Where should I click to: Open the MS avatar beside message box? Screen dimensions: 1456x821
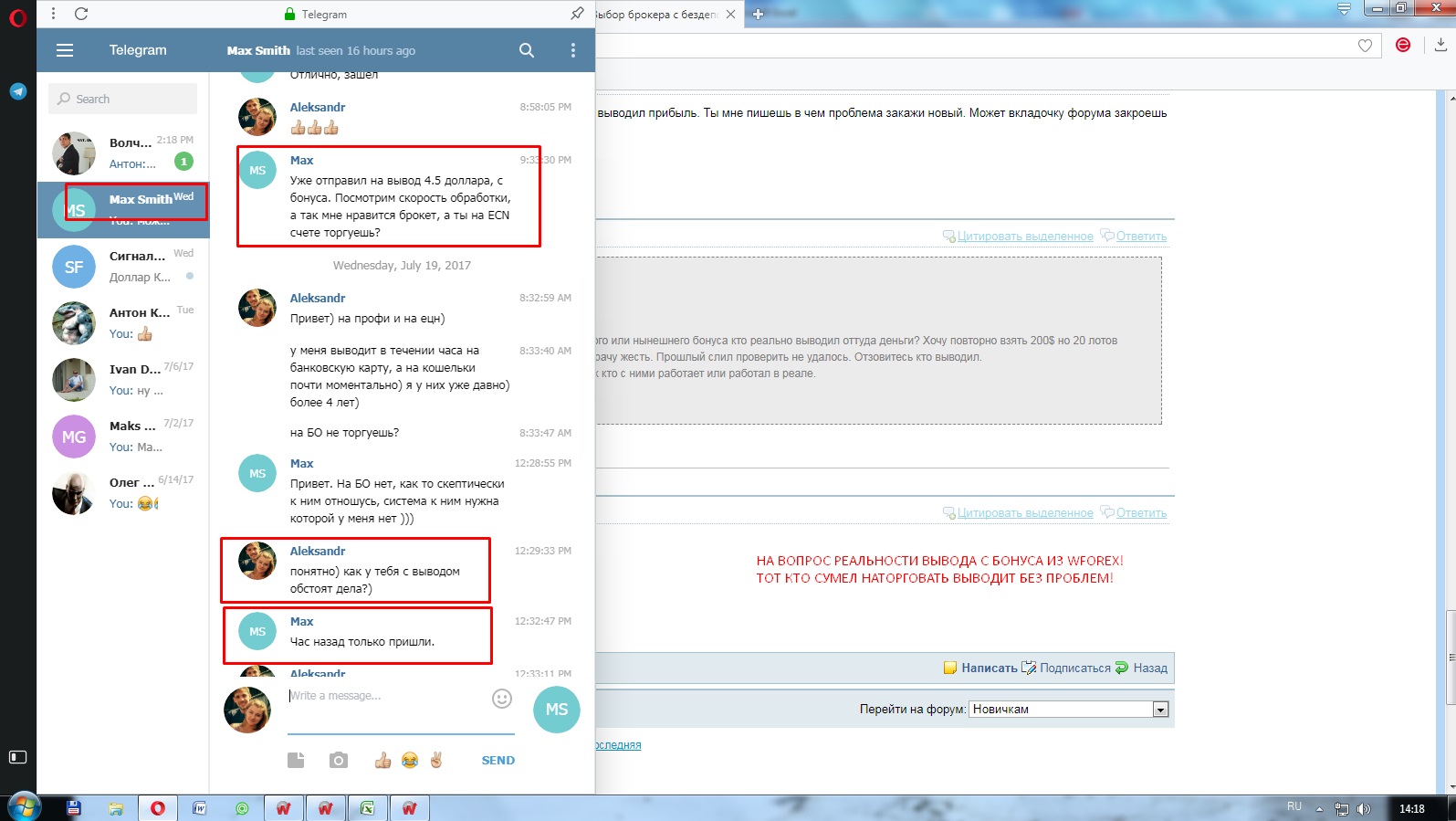pyautogui.click(x=557, y=710)
